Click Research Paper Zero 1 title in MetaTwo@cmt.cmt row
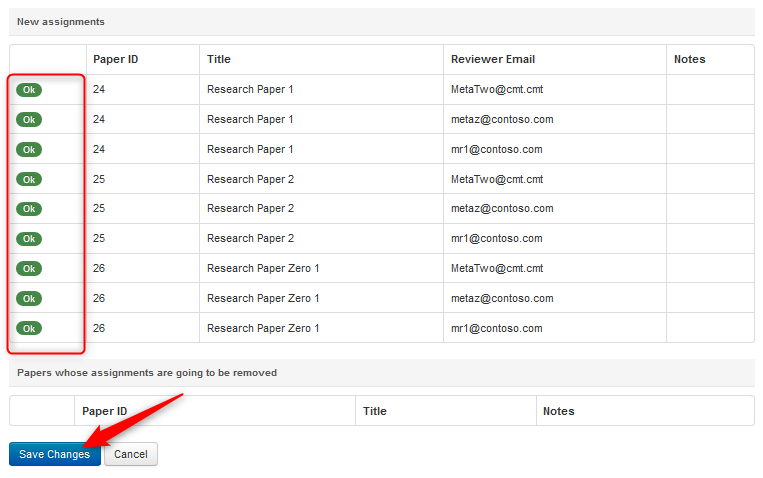763x478 pixels. click(x=263, y=268)
